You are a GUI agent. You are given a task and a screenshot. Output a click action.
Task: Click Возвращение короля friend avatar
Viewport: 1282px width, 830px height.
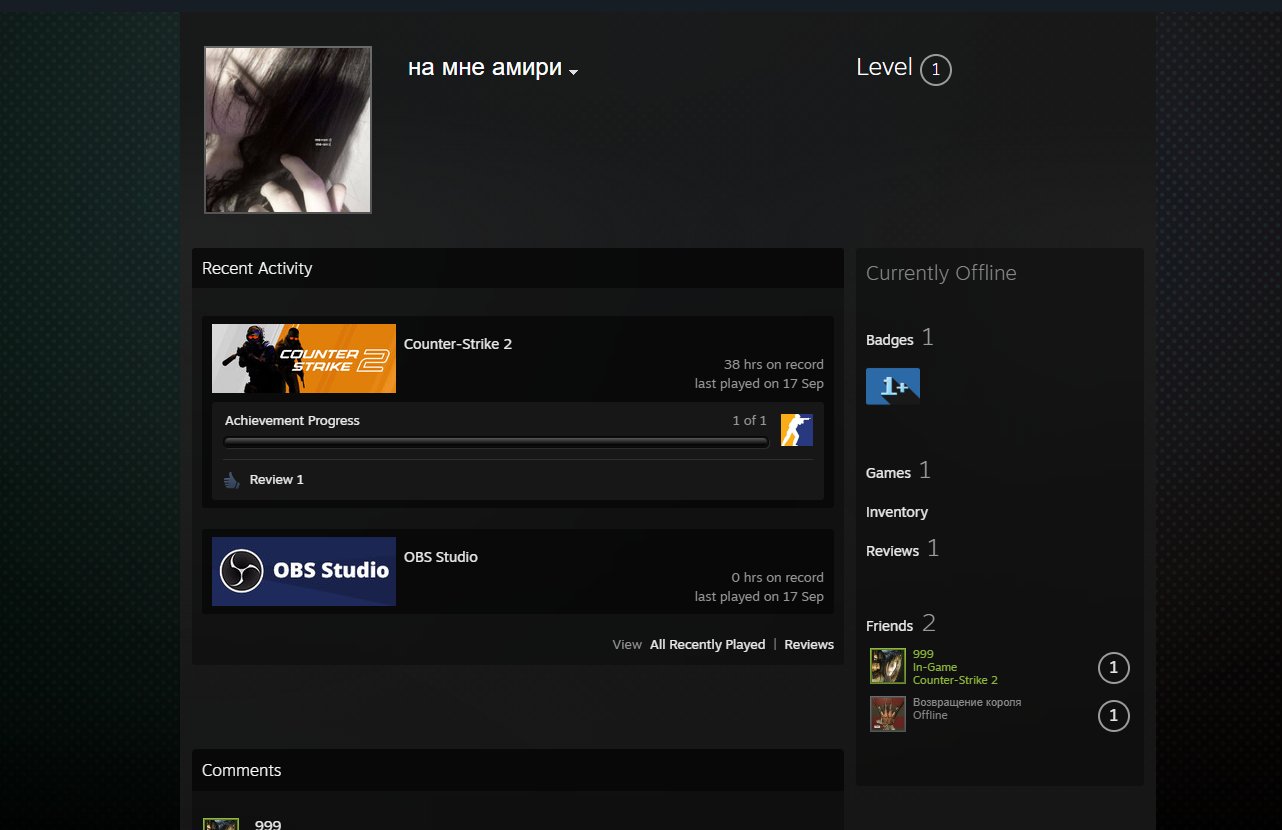(x=888, y=714)
